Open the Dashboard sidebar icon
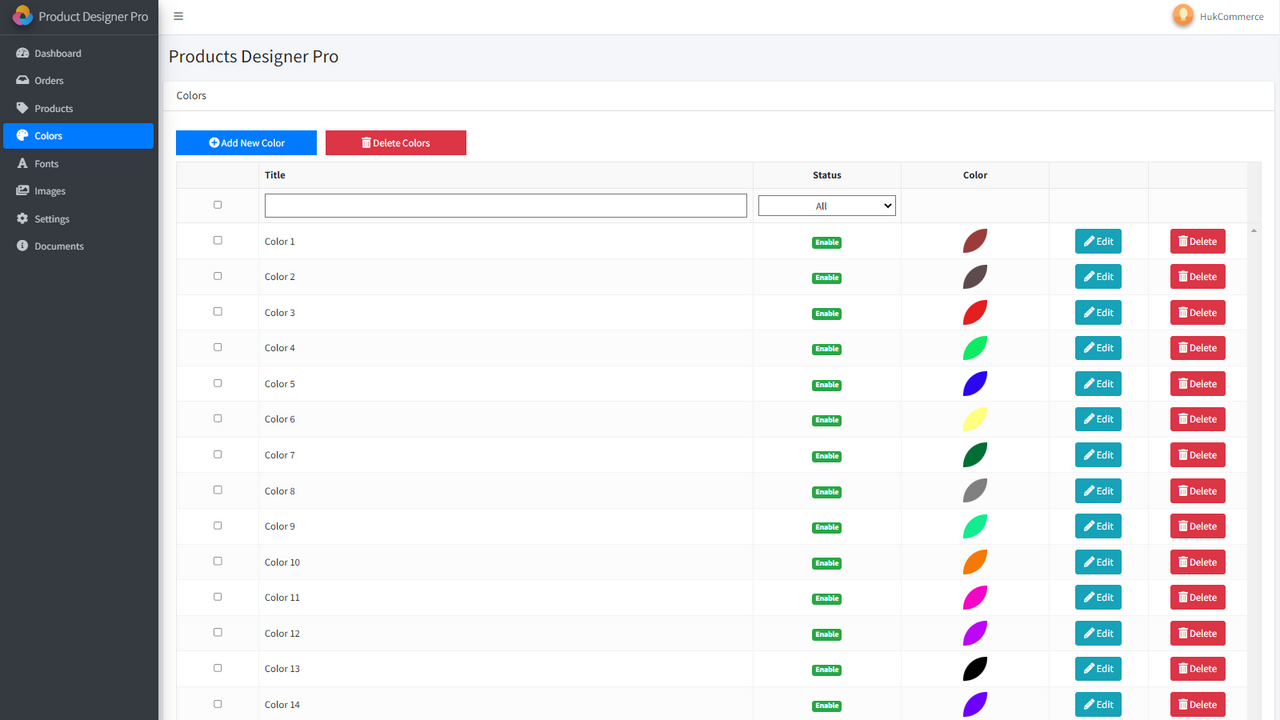This screenshot has height=720, width=1280. coord(22,52)
